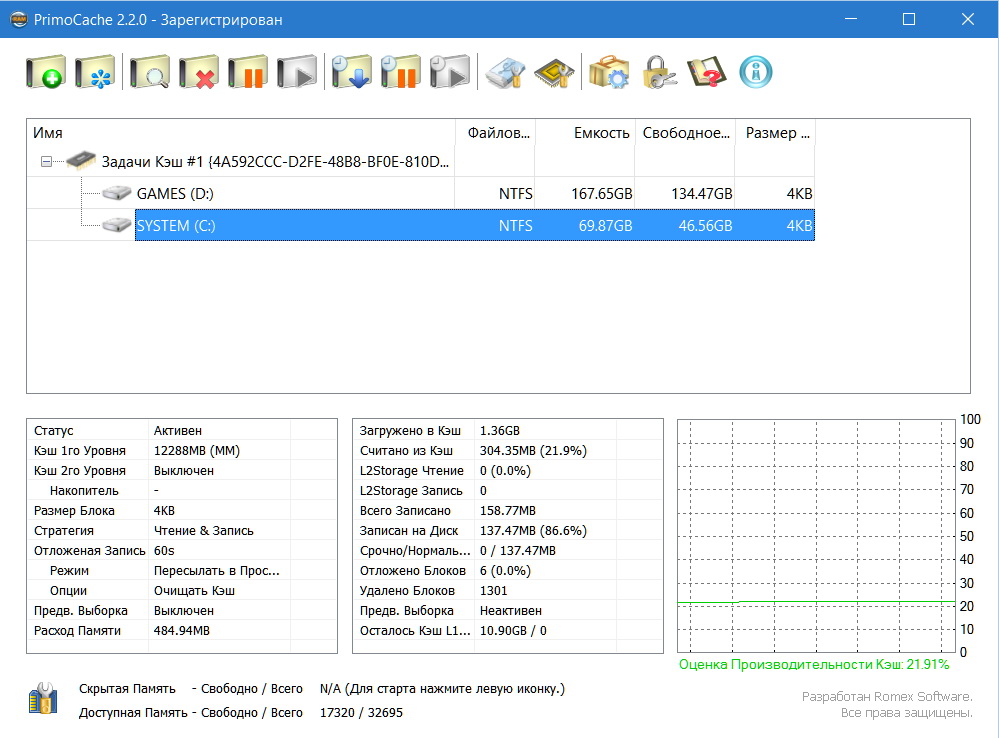Click the 12288MB (MM) level-1 cache value
The width and height of the screenshot is (999, 738).
point(197,451)
